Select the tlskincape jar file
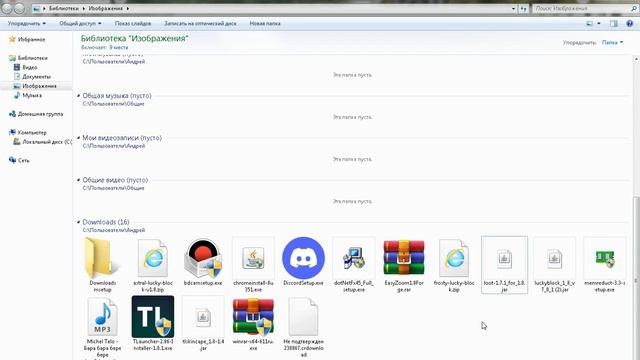The height and width of the screenshot is (360, 640). tap(203, 317)
